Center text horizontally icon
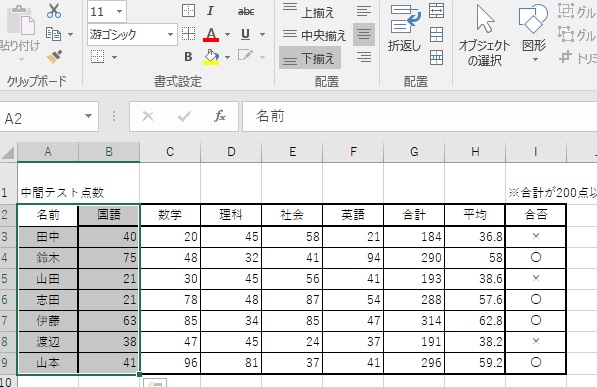Viewport: 597px width, 387px height. point(364,34)
